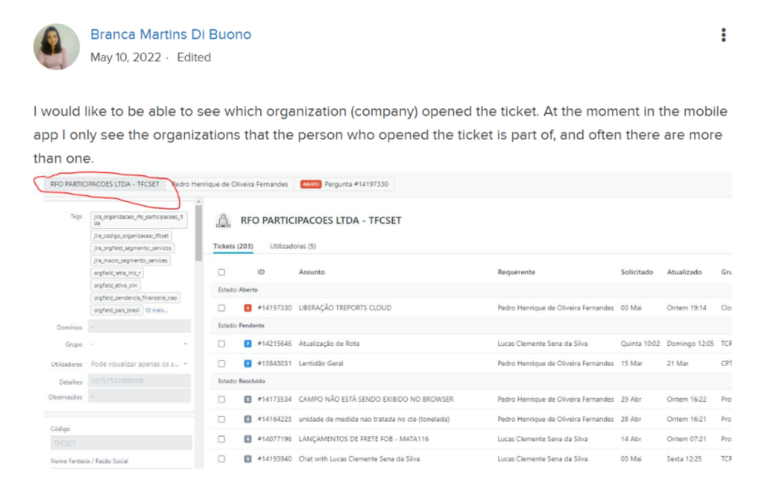Show the 12 mais... hidden tags
This screenshot has height=486, width=773.
(x=156, y=311)
